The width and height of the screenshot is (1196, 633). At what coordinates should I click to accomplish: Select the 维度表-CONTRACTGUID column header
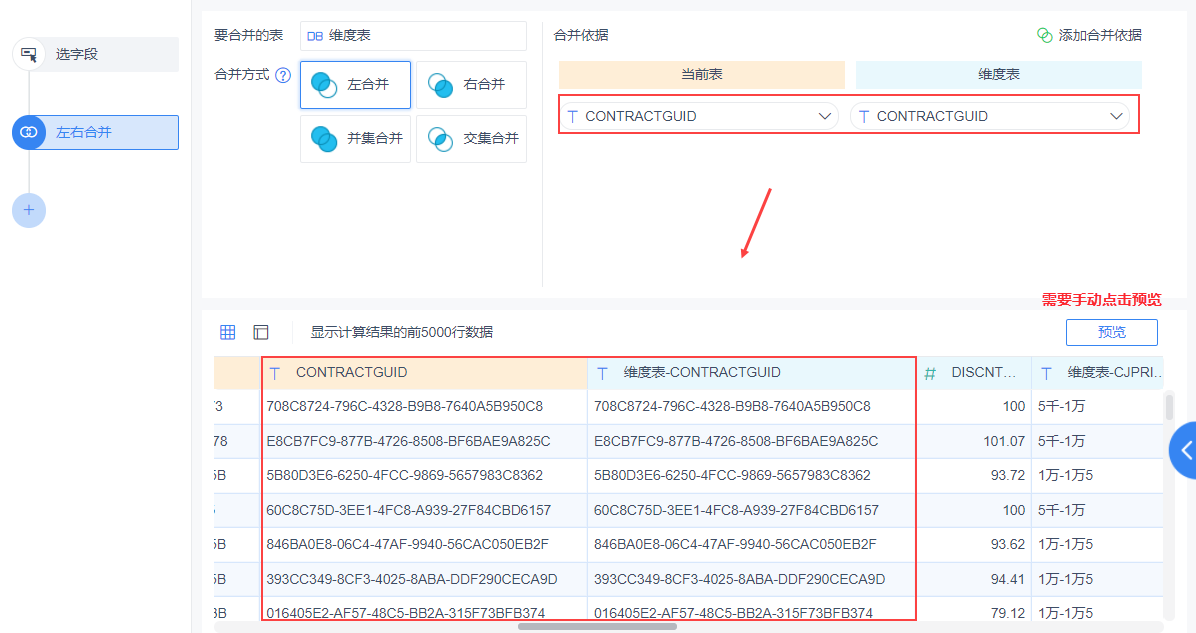(x=751, y=373)
